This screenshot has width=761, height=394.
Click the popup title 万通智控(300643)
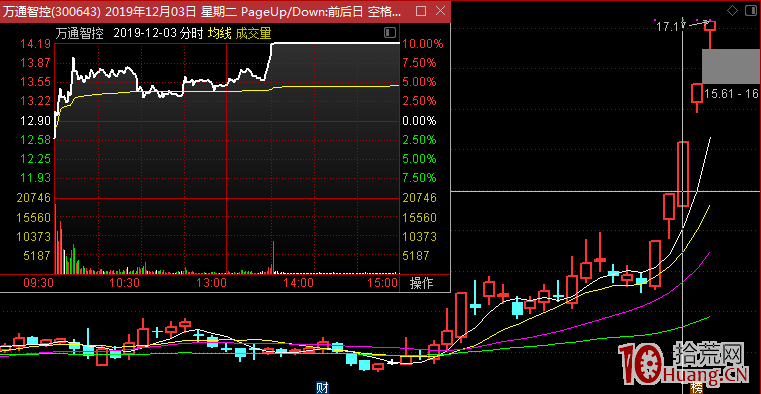click(x=52, y=11)
